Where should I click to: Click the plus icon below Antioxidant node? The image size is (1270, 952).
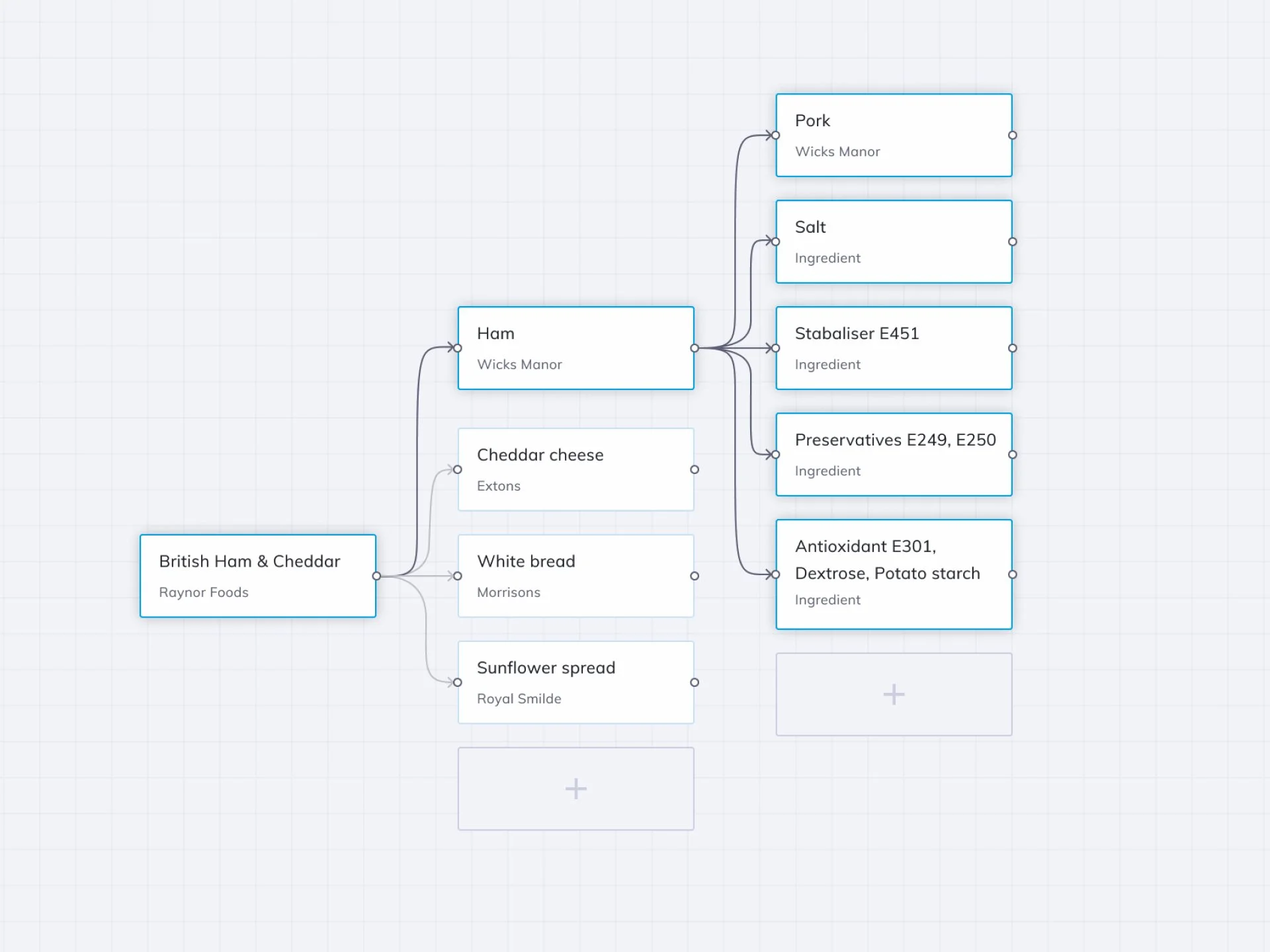click(x=894, y=694)
